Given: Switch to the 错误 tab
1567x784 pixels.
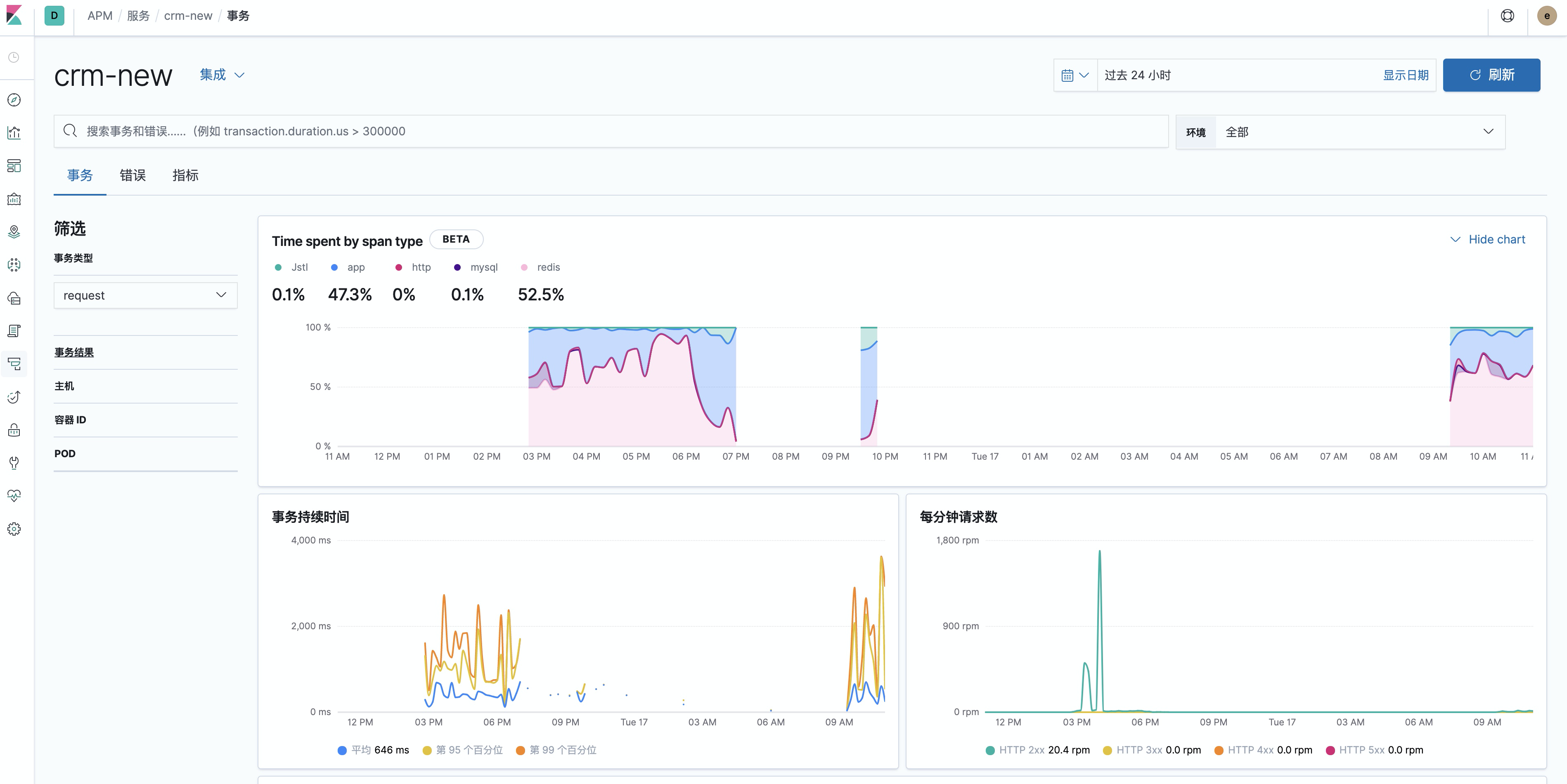Looking at the screenshot, I should click(133, 176).
